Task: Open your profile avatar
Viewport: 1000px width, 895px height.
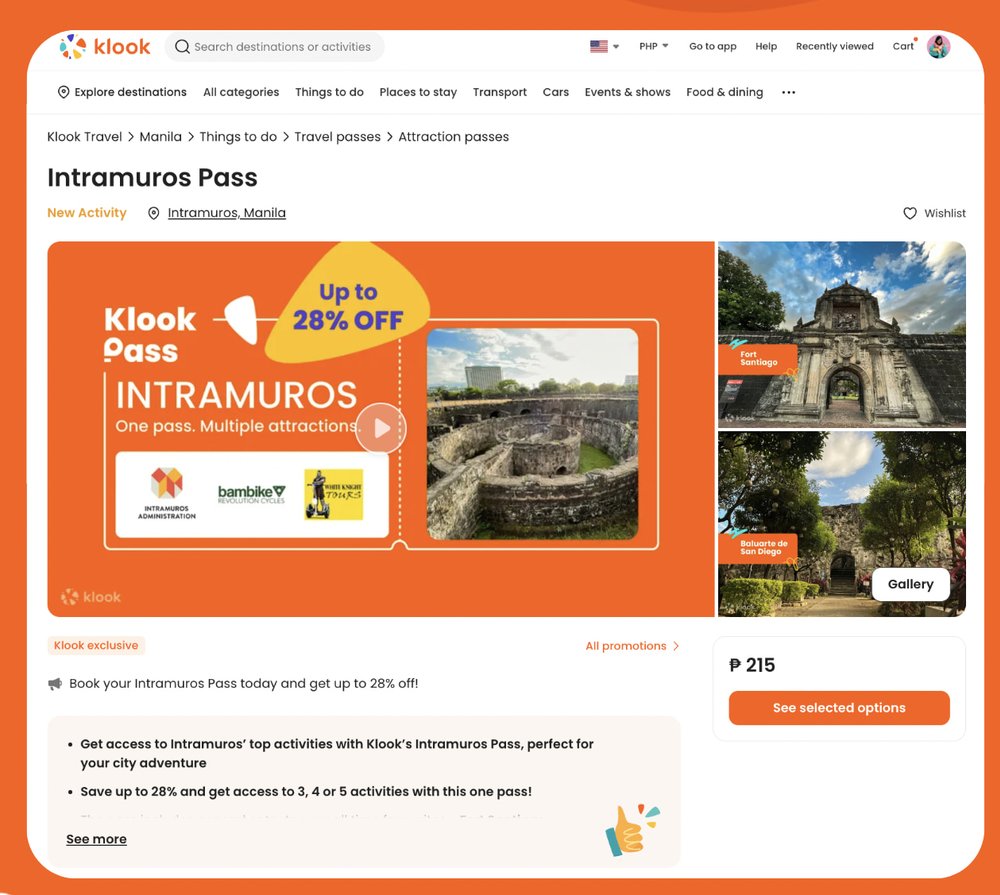Action: click(938, 46)
